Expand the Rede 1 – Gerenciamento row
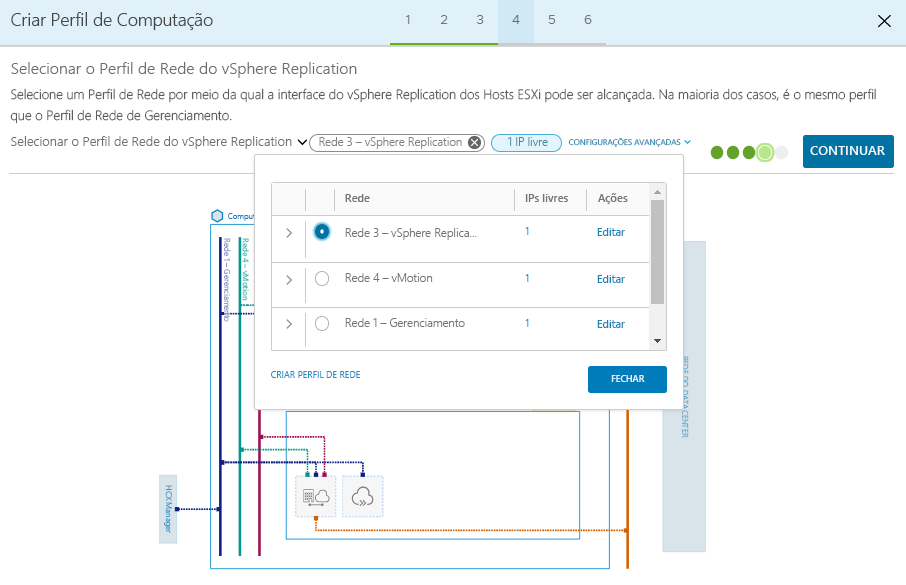906x585 pixels. [x=289, y=324]
